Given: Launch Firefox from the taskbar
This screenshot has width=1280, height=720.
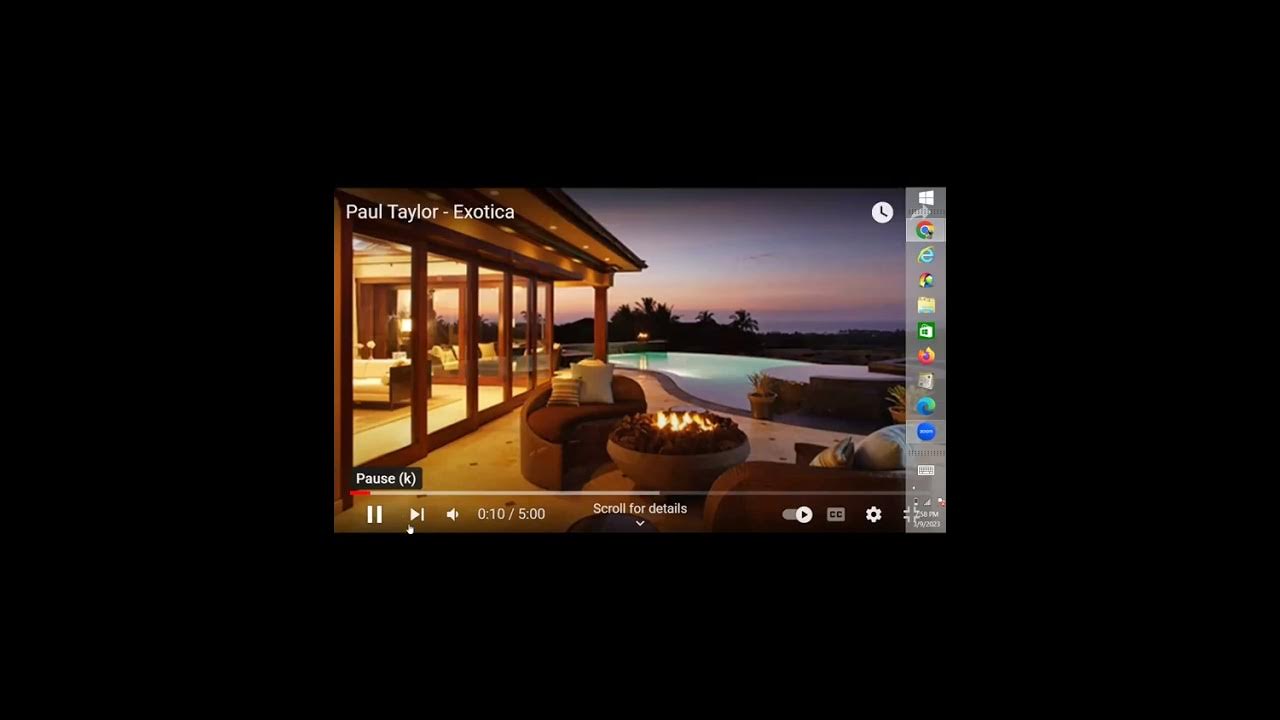Looking at the screenshot, I should point(926,355).
